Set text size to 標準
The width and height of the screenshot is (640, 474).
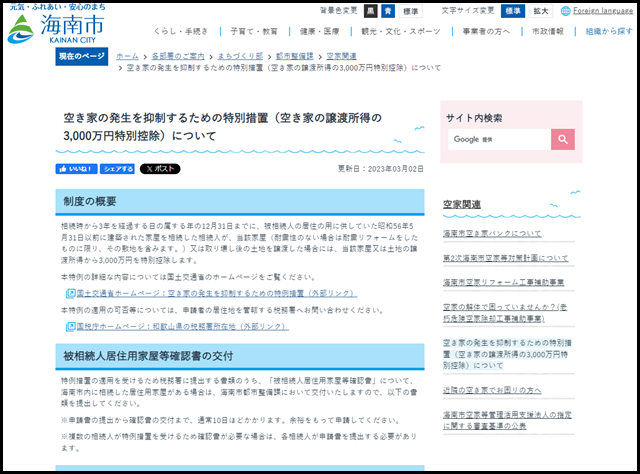[x=513, y=11]
